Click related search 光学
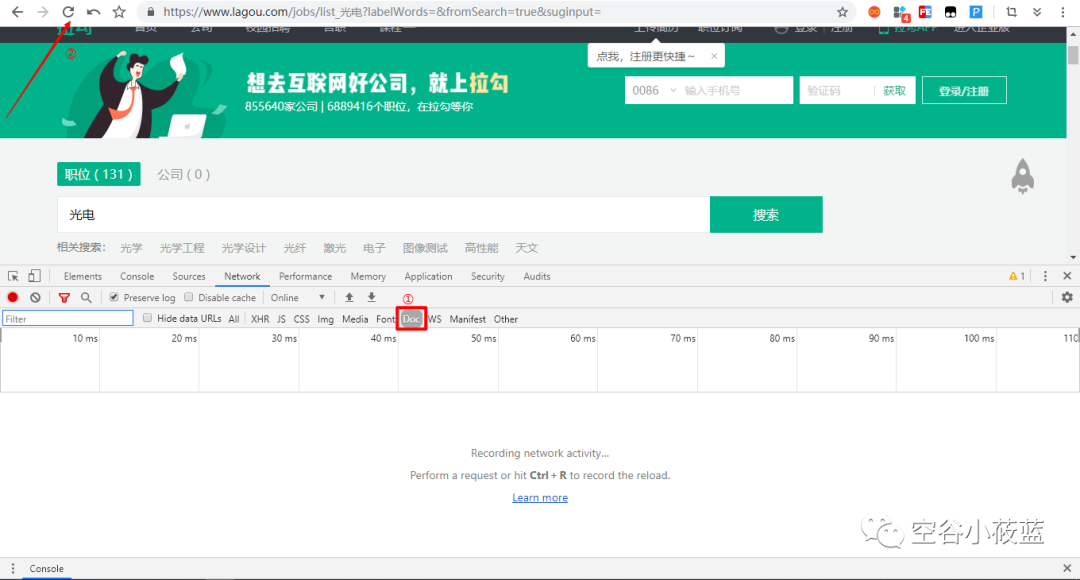The image size is (1080, 580). tap(131, 248)
